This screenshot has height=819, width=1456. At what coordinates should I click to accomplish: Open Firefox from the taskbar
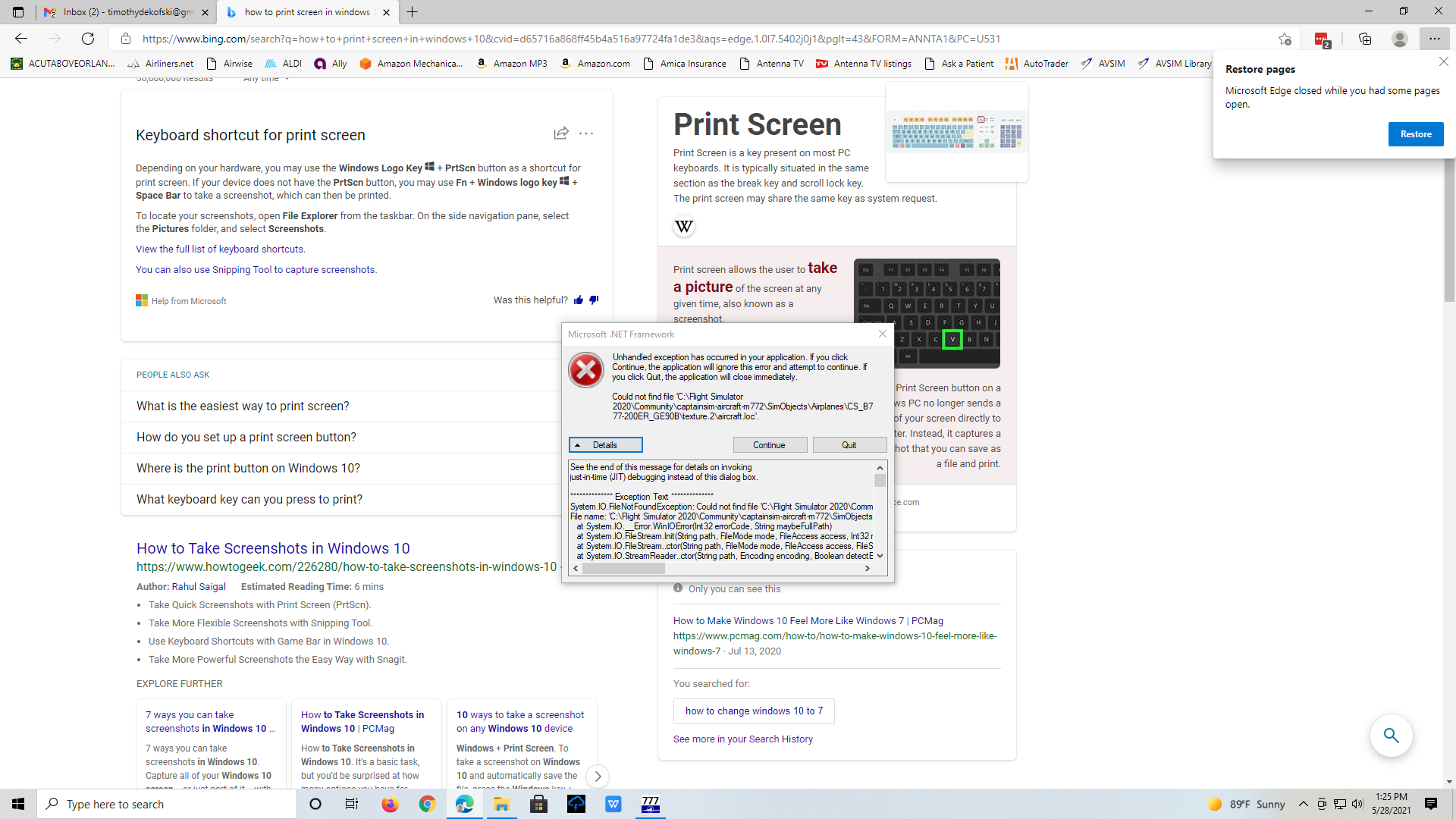click(390, 804)
